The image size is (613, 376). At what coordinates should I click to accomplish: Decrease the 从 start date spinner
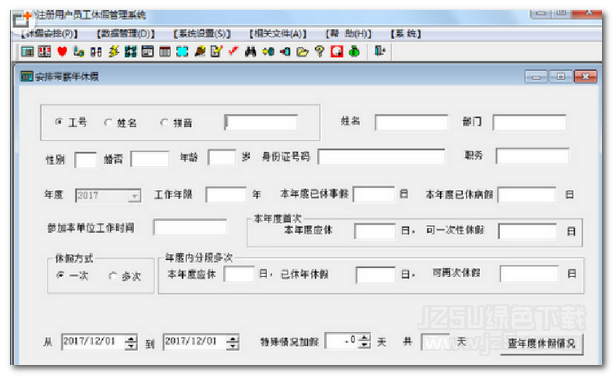point(131,346)
